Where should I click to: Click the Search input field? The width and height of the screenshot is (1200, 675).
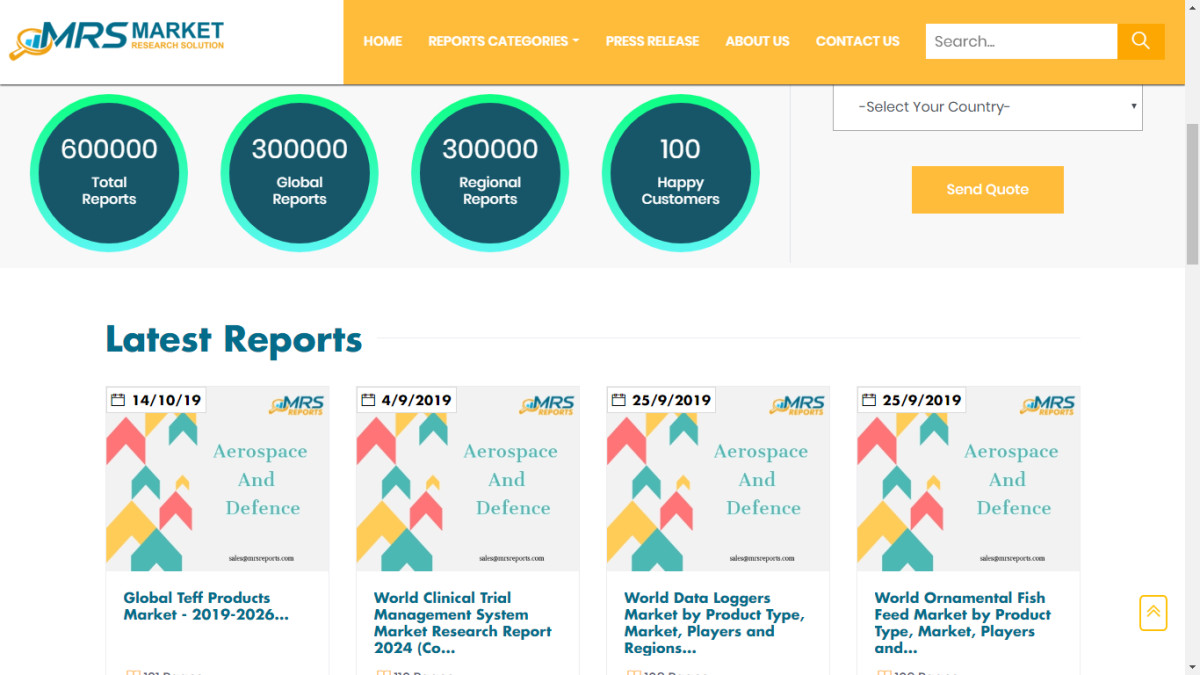tap(1021, 41)
